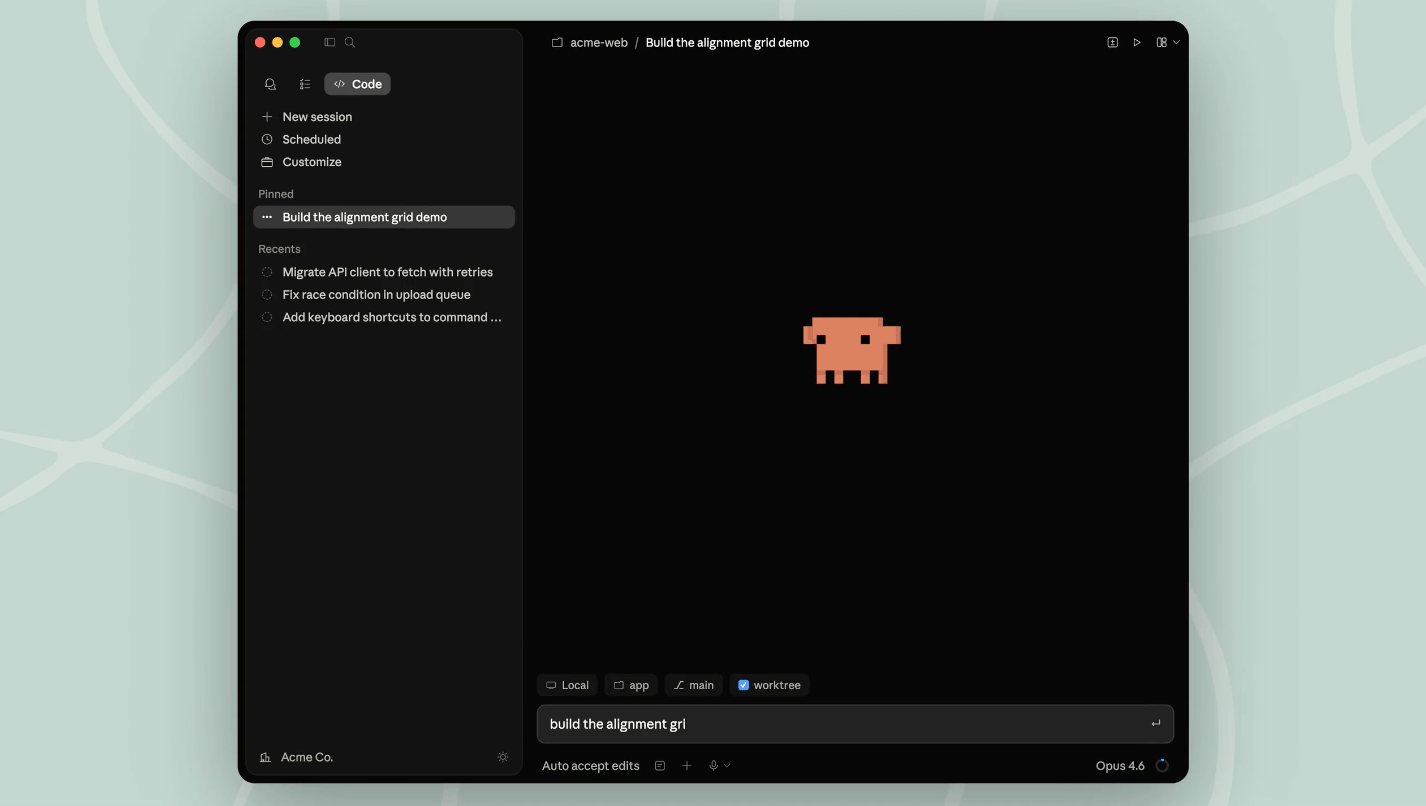Open the main branch selector
The width and height of the screenshot is (1426, 806).
[x=693, y=685]
